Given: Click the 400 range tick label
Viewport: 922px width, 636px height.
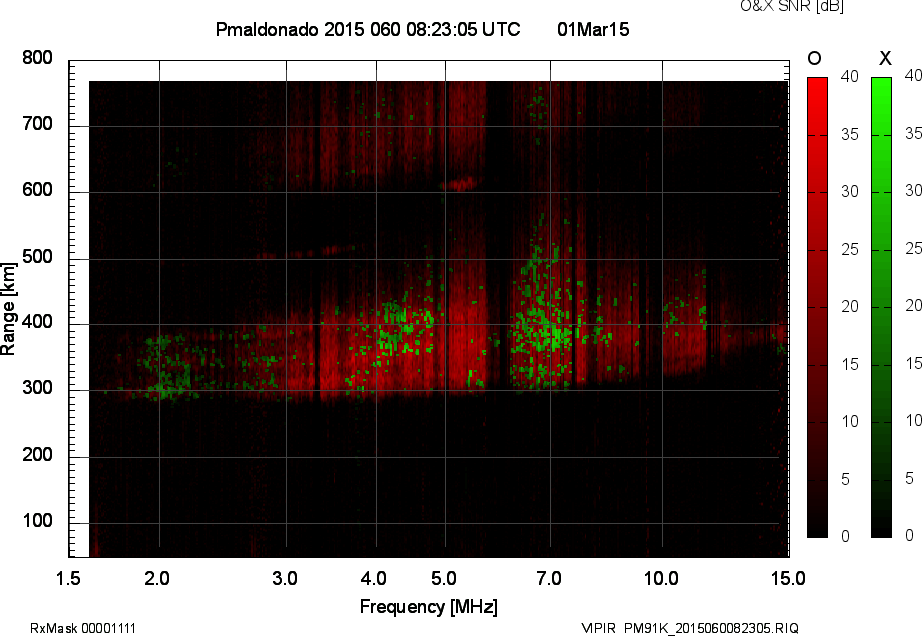Looking at the screenshot, I should pos(37,322).
